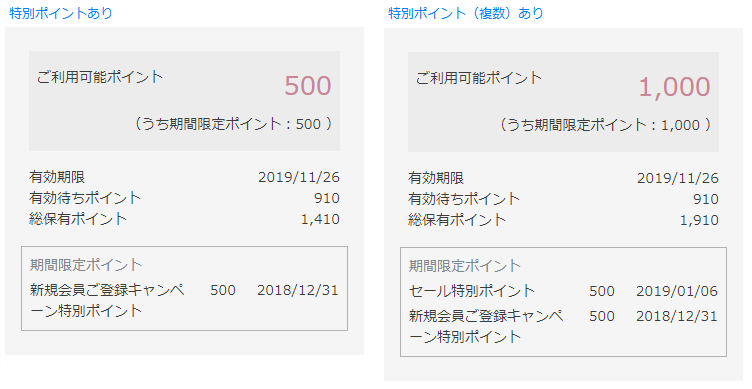752x389 pixels.
Task: Click the 1,410 total points value
Action: tap(320, 219)
